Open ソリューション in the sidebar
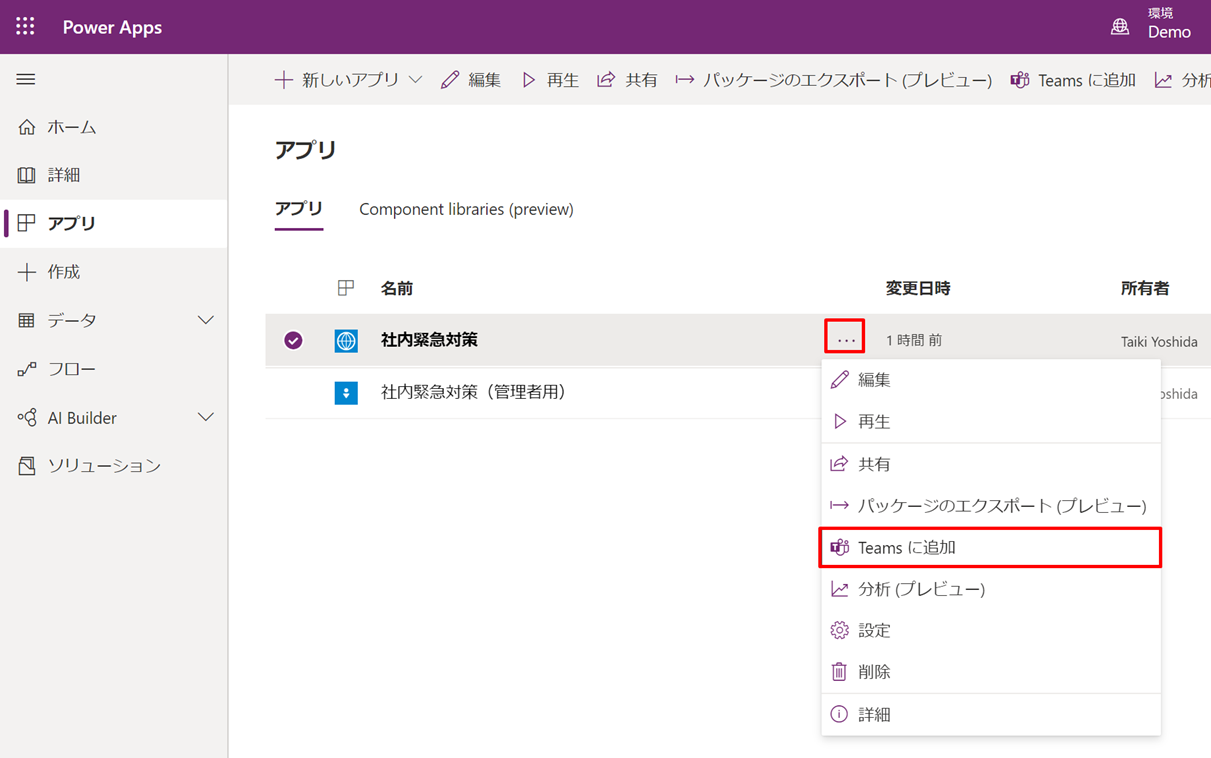1211x758 pixels. pyautogui.click(x=114, y=466)
